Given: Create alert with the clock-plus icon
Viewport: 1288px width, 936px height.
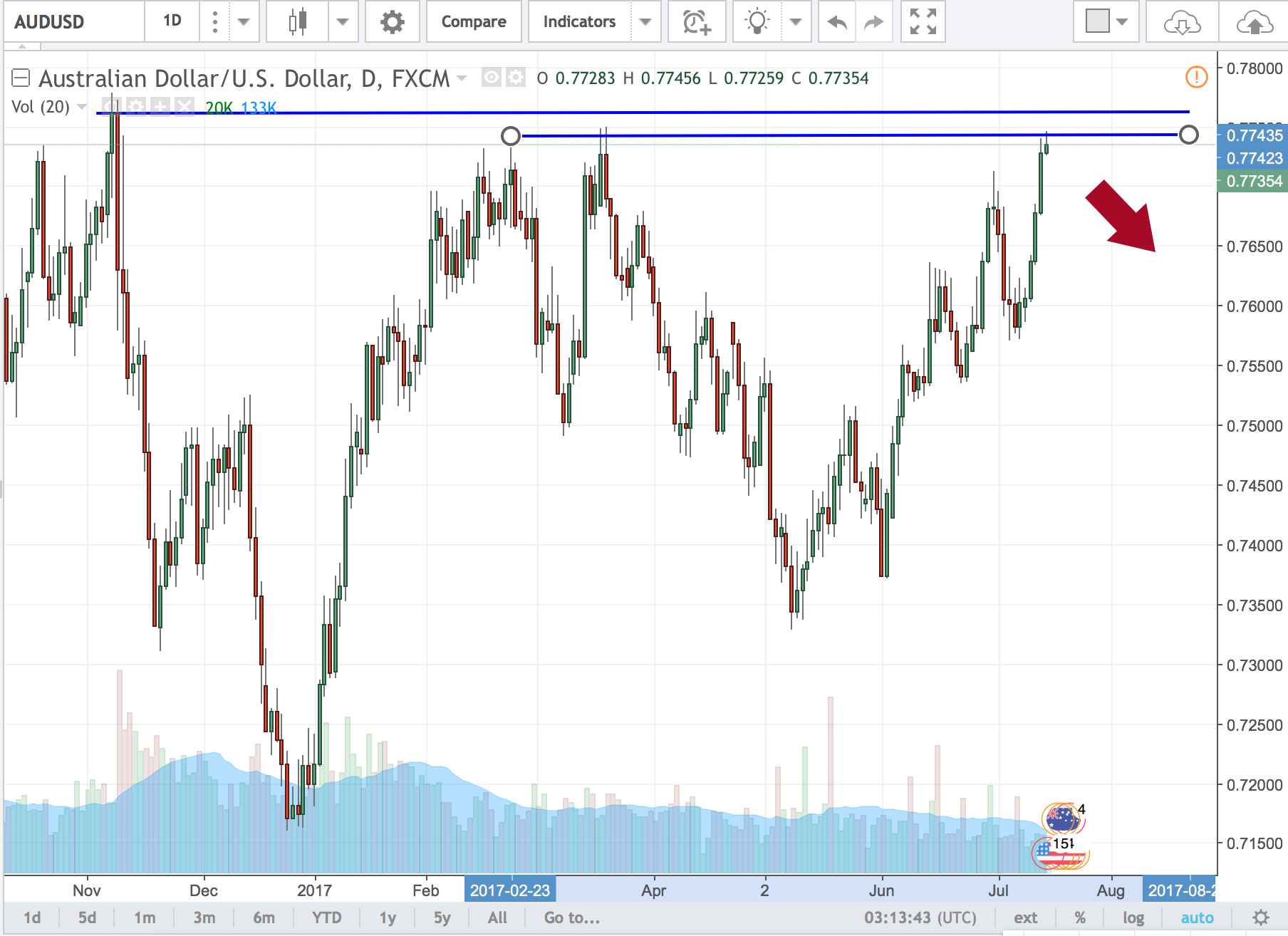Looking at the screenshot, I should (696, 22).
